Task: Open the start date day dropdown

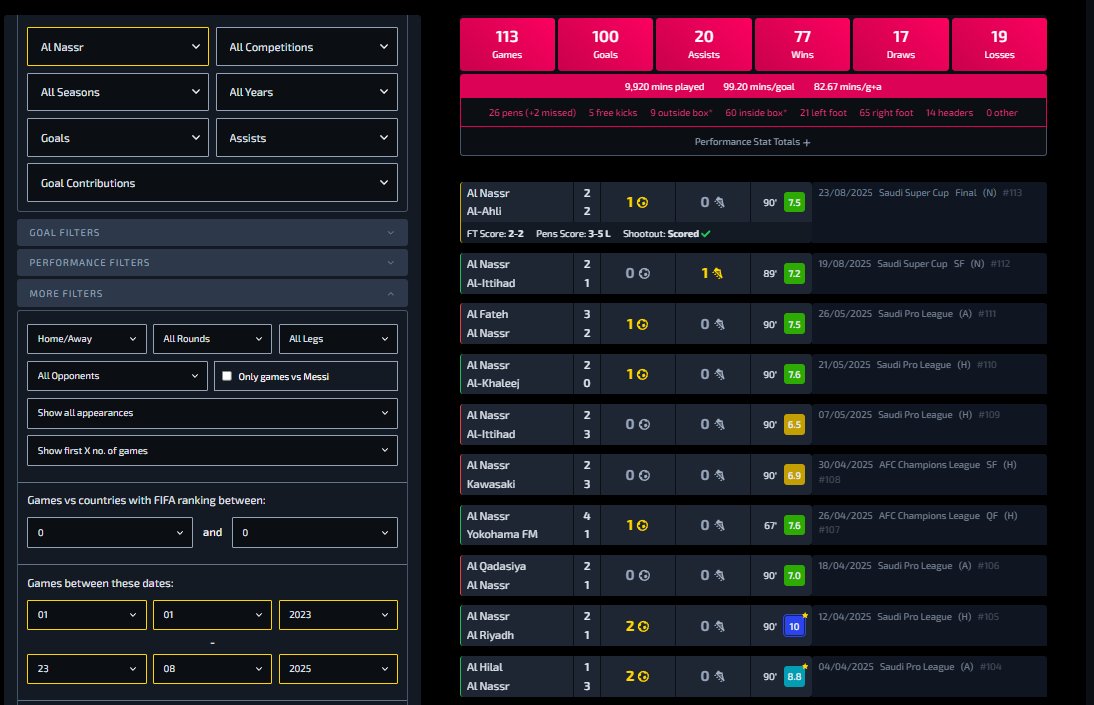Action: pyautogui.click(x=87, y=615)
